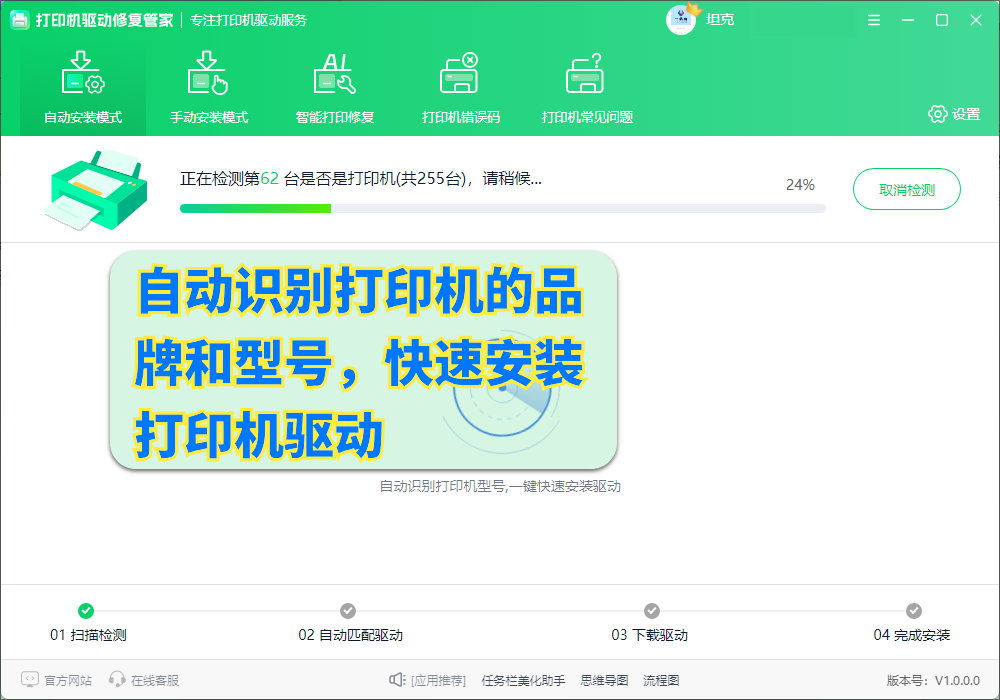Image resolution: width=1000 pixels, height=700 pixels.
Task: Expand the 坦克 user account menu
Action: [700, 19]
